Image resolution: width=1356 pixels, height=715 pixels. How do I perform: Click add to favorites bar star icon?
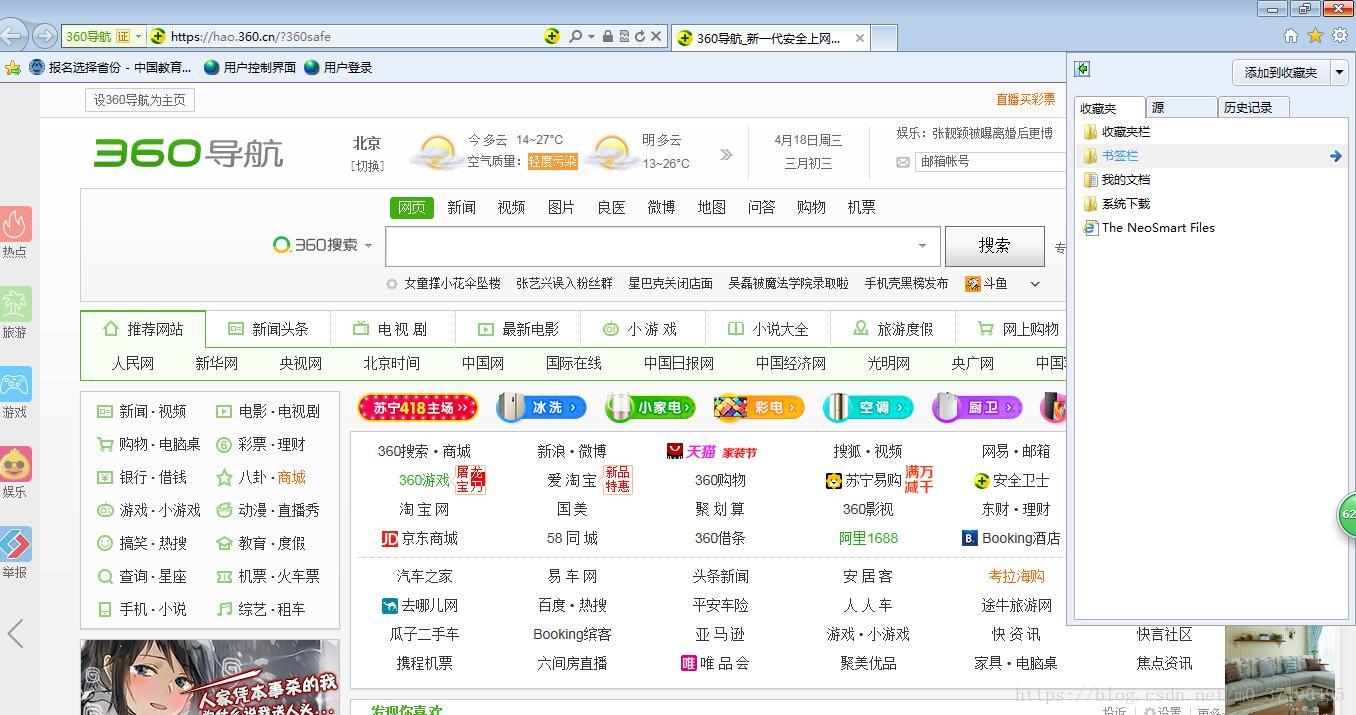[12, 68]
